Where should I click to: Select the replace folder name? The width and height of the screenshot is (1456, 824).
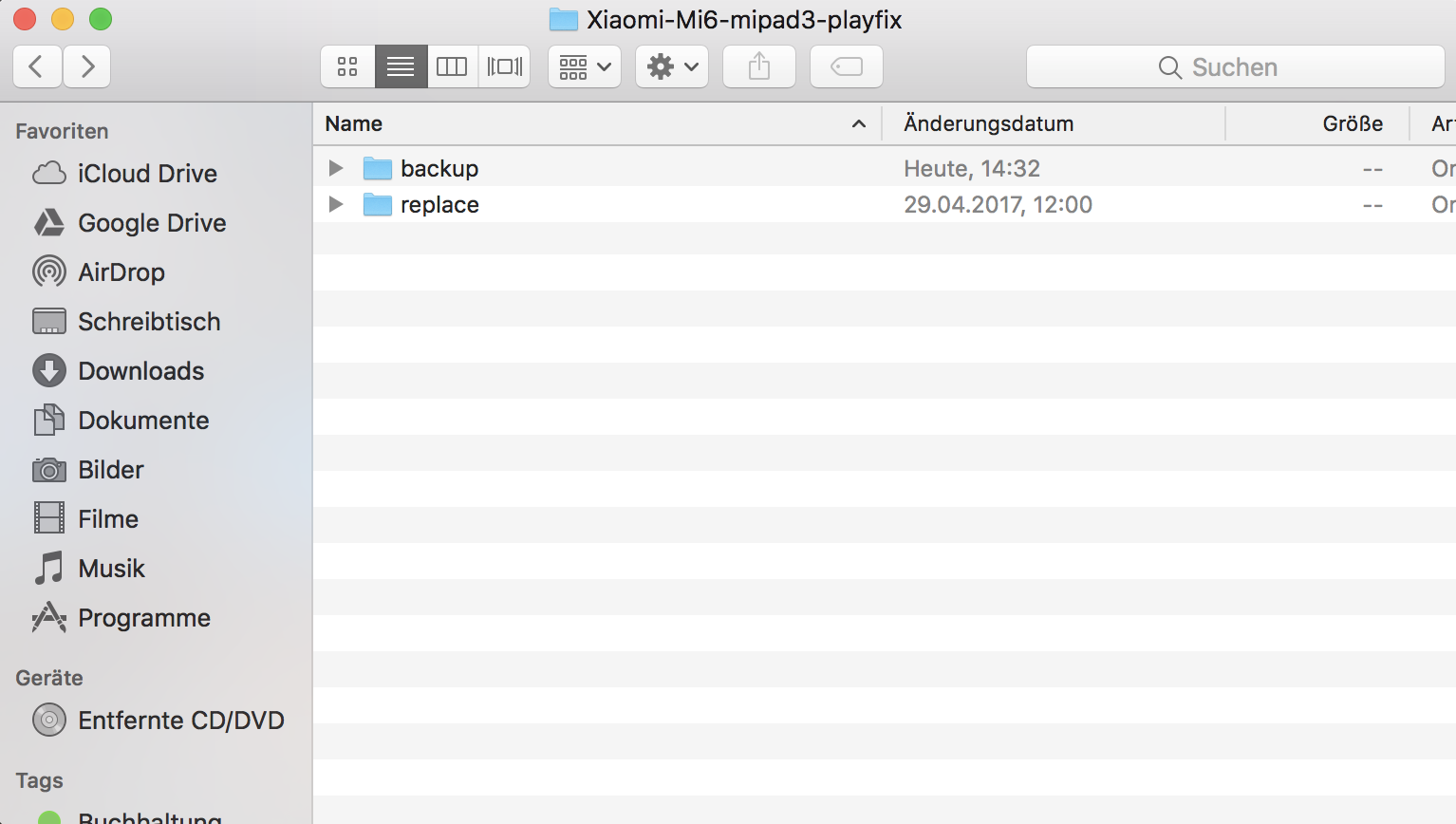pos(439,205)
